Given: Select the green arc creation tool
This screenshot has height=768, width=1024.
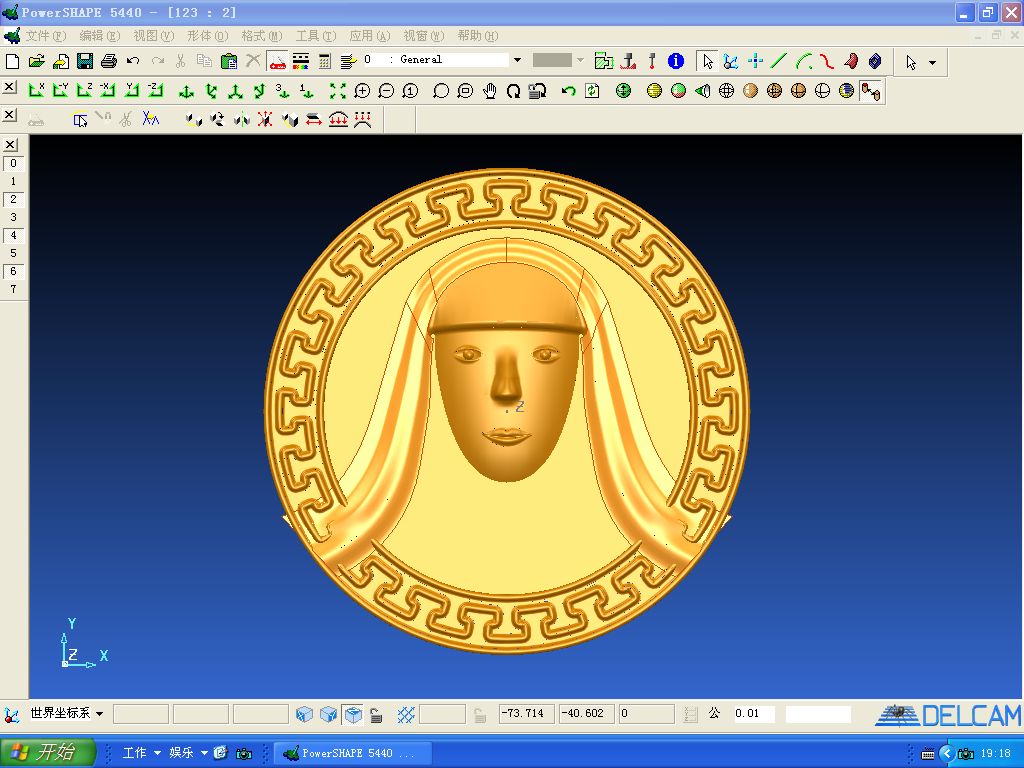Looking at the screenshot, I should tap(803, 61).
